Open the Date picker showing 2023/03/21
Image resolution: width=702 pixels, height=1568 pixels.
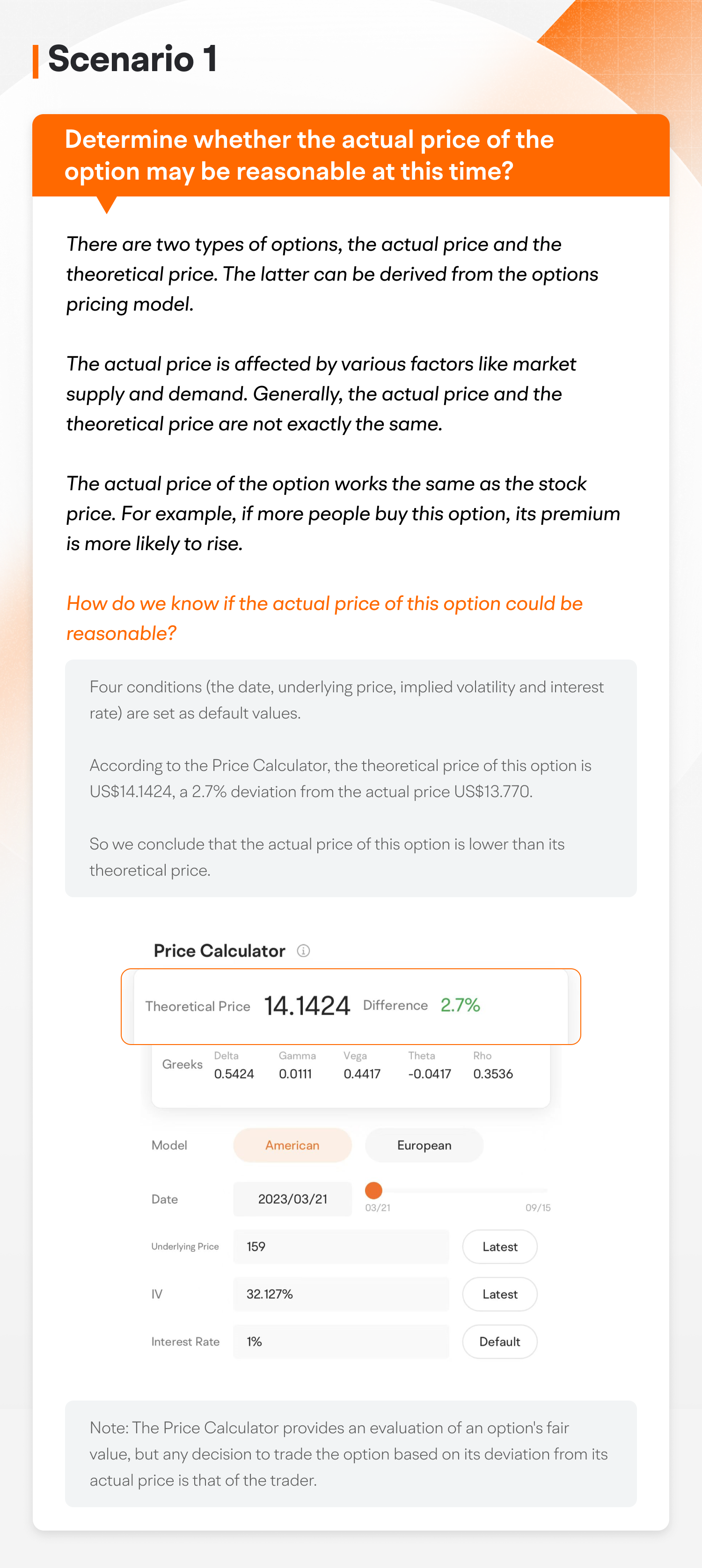[292, 1198]
